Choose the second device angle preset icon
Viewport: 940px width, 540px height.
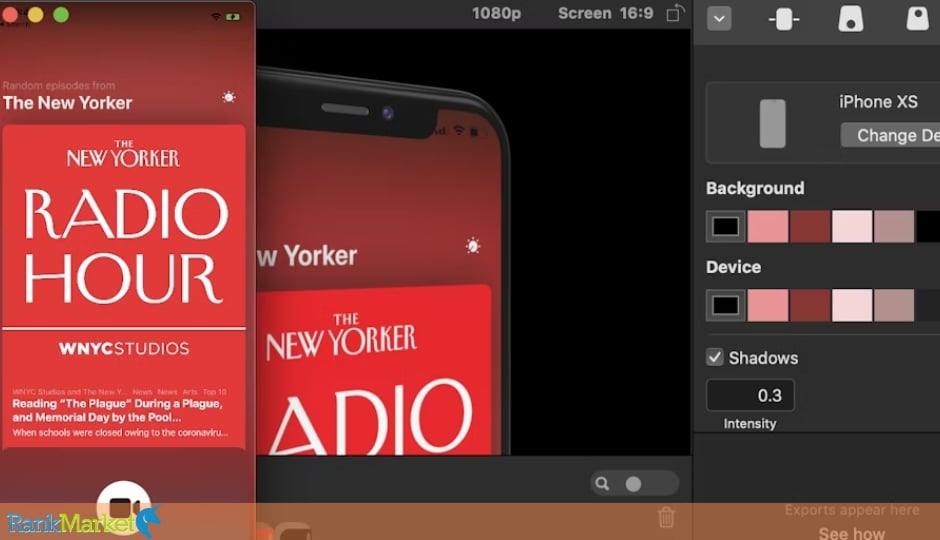(x=851, y=19)
